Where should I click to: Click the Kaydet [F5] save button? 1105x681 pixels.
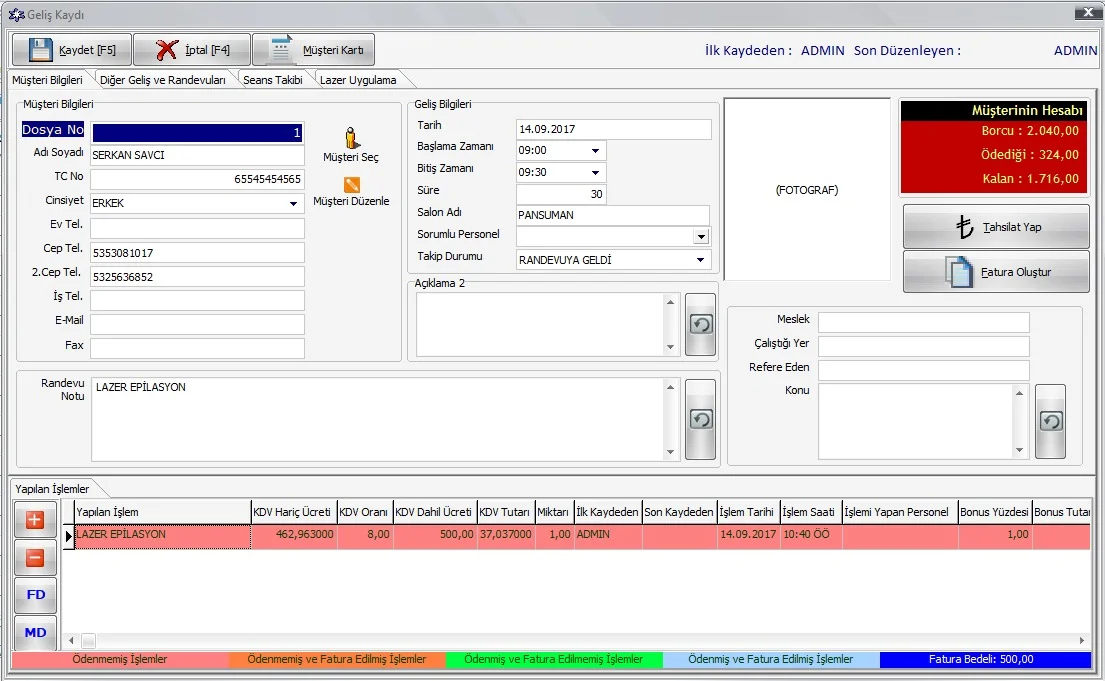pyautogui.click(x=72, y=50)
